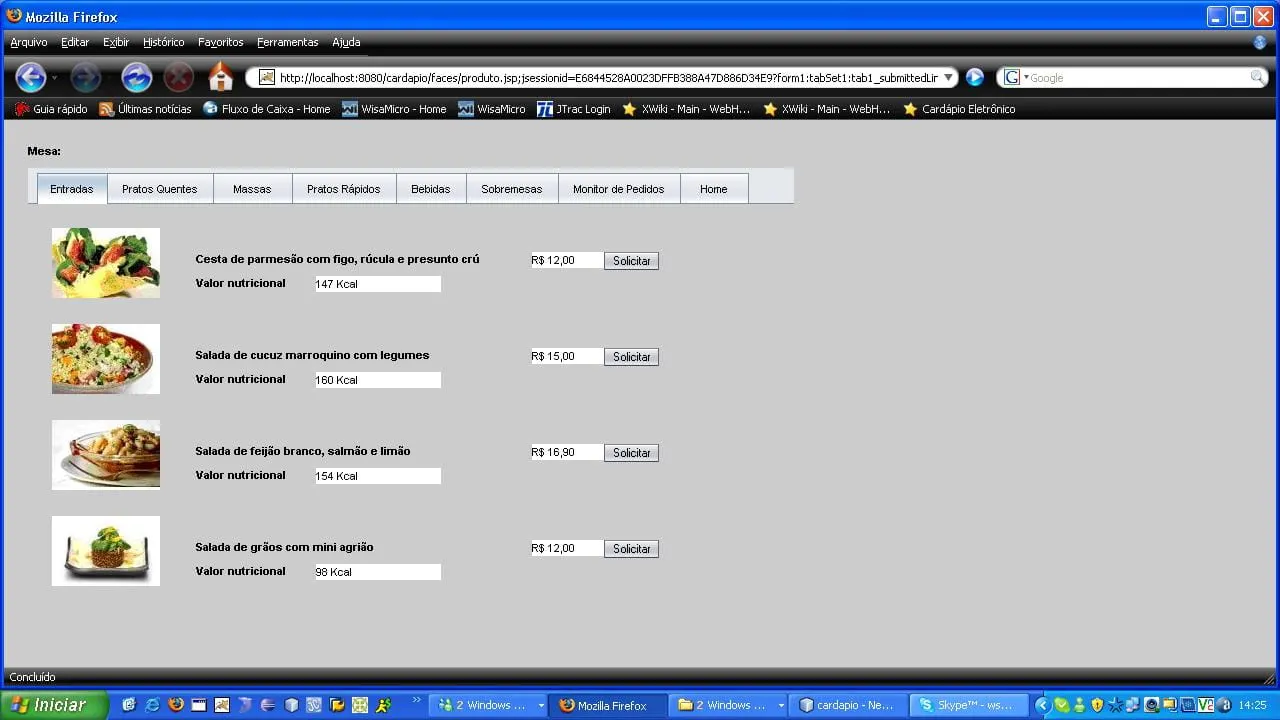1280x720 pixels.
Task: Click the network computers tray icon
Action: click(1134, 705)
